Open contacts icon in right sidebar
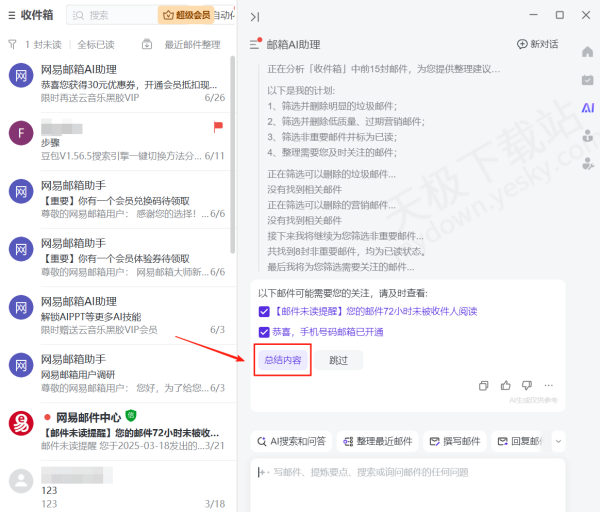600x512 pixels. 588,136
